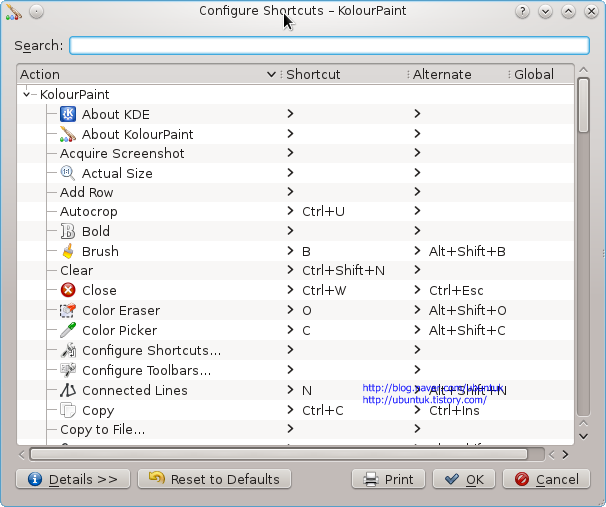Collapse the KolourPaint tree group

click(x=26, y=94)
